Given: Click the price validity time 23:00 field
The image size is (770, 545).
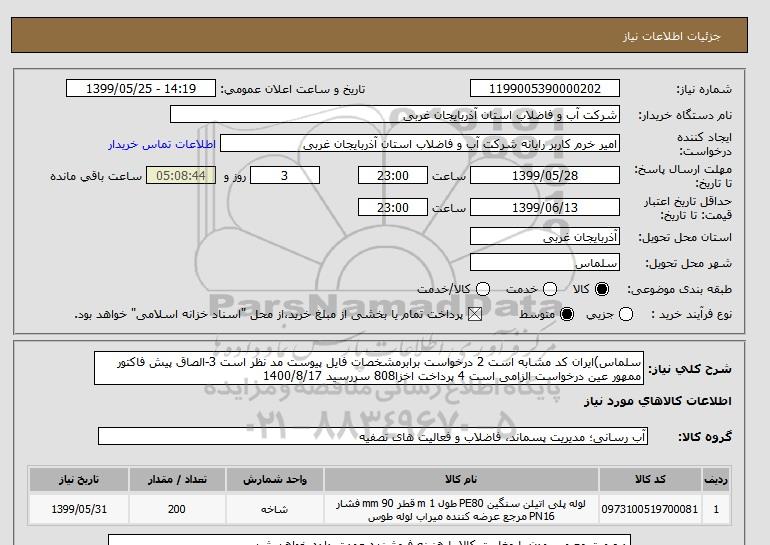Looking at the screenshot, I should tap(393, 207).
